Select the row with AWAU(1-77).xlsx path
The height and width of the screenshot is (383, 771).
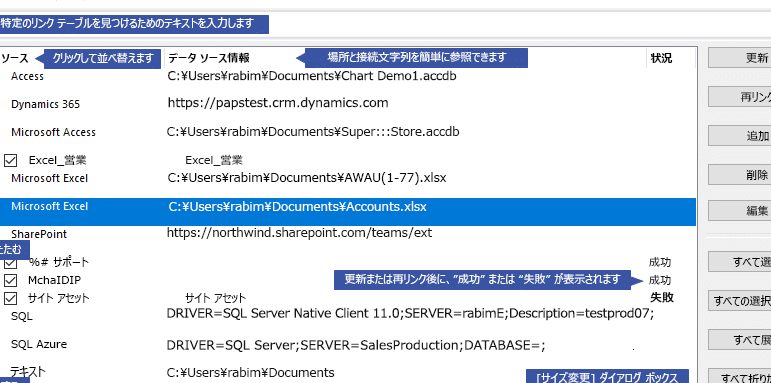(348, 178)
